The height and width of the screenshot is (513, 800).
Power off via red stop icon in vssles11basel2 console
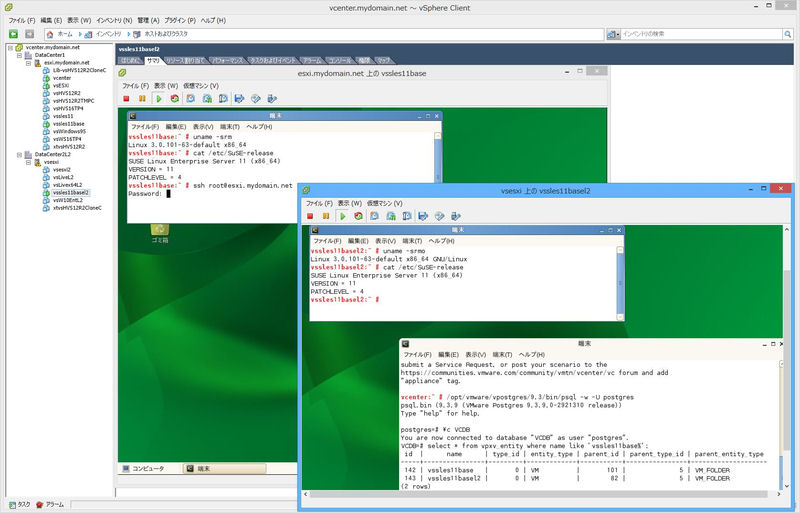(310, 216)
